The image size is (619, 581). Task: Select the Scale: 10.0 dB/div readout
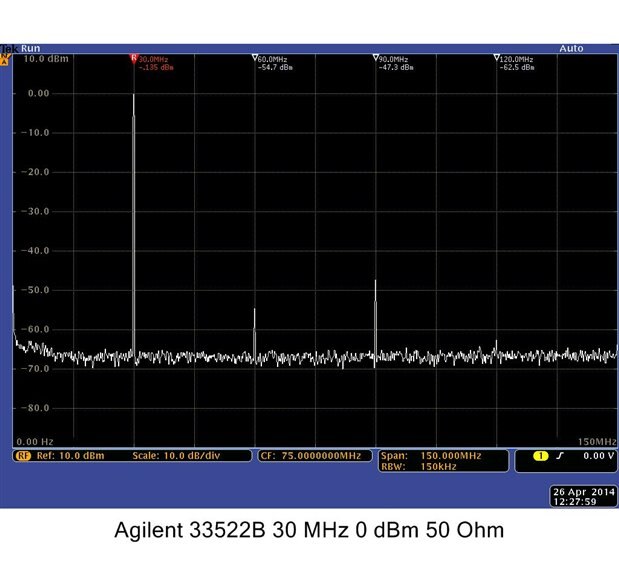[x=176, y=456]
